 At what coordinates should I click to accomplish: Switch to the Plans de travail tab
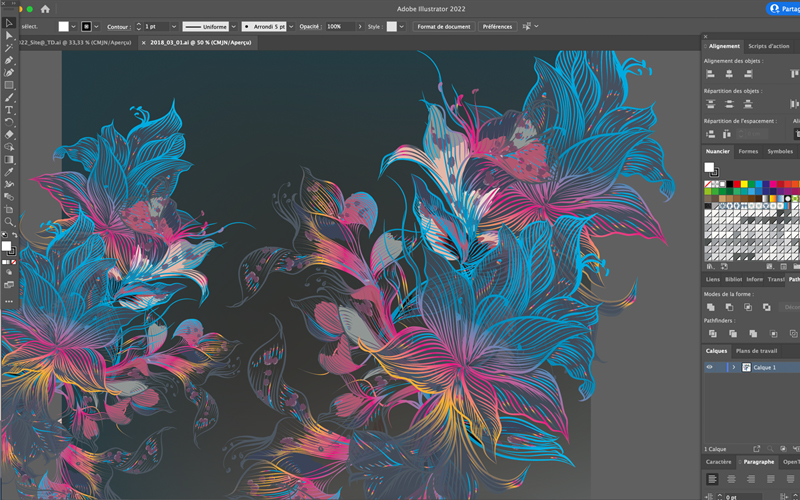point(757,351)
